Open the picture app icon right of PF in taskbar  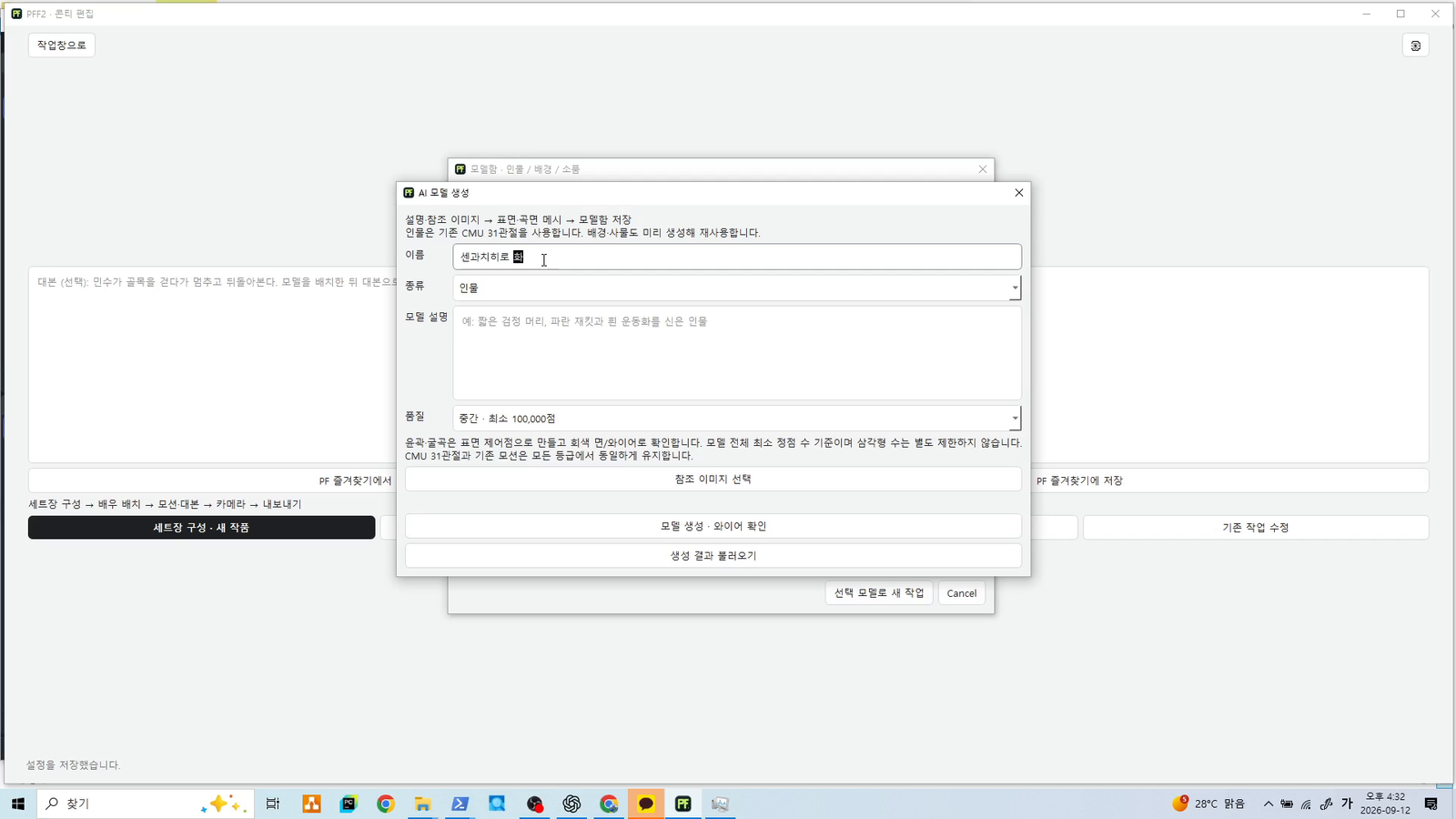[x=720, y=804]
